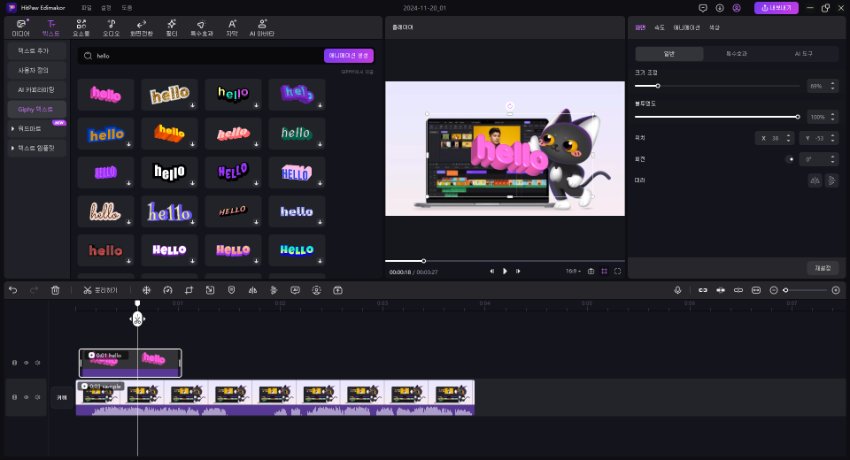This screenshot has width=850, height=460.
Task: Toggle visibility of the hello text track
Action: (26, 362)
